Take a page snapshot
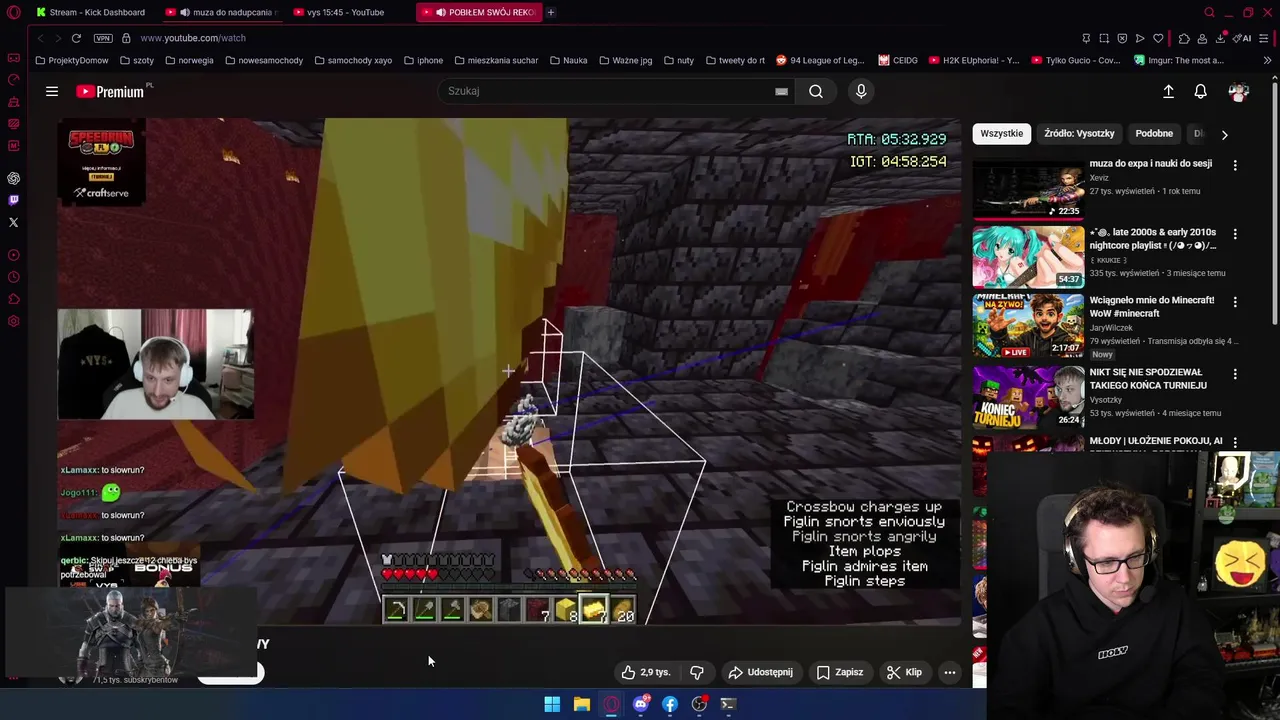This screenshot has height=720, width=1280. coord(1104,38)
